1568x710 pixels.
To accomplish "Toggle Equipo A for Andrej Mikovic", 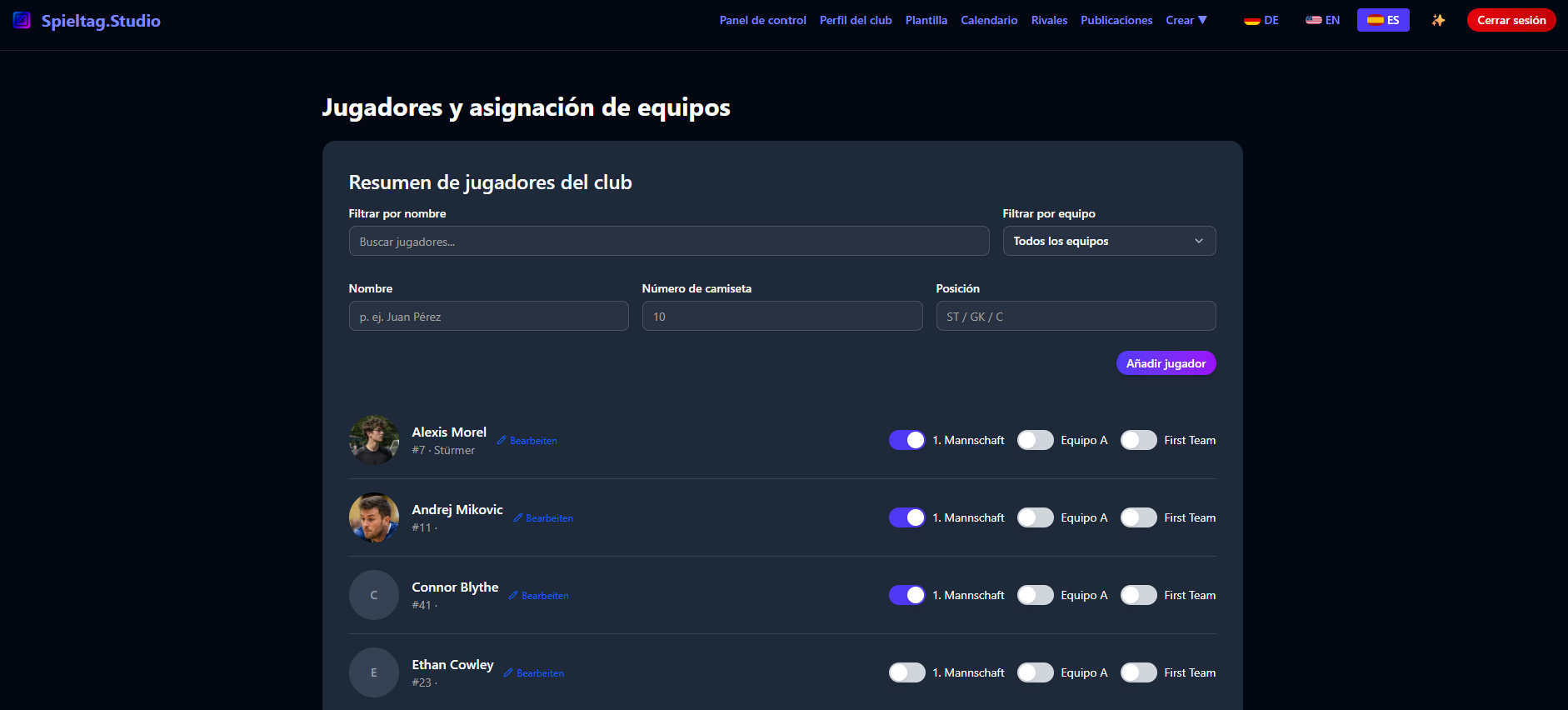I will (1036, 517).
